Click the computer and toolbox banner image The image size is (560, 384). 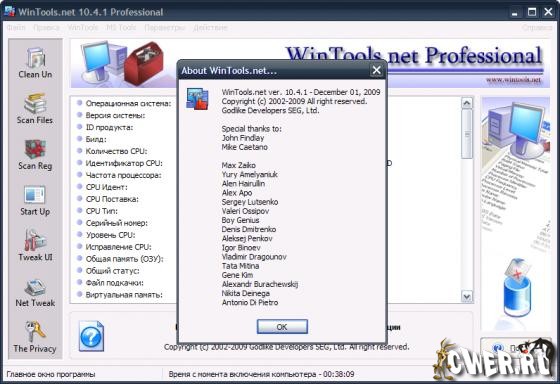122,63
